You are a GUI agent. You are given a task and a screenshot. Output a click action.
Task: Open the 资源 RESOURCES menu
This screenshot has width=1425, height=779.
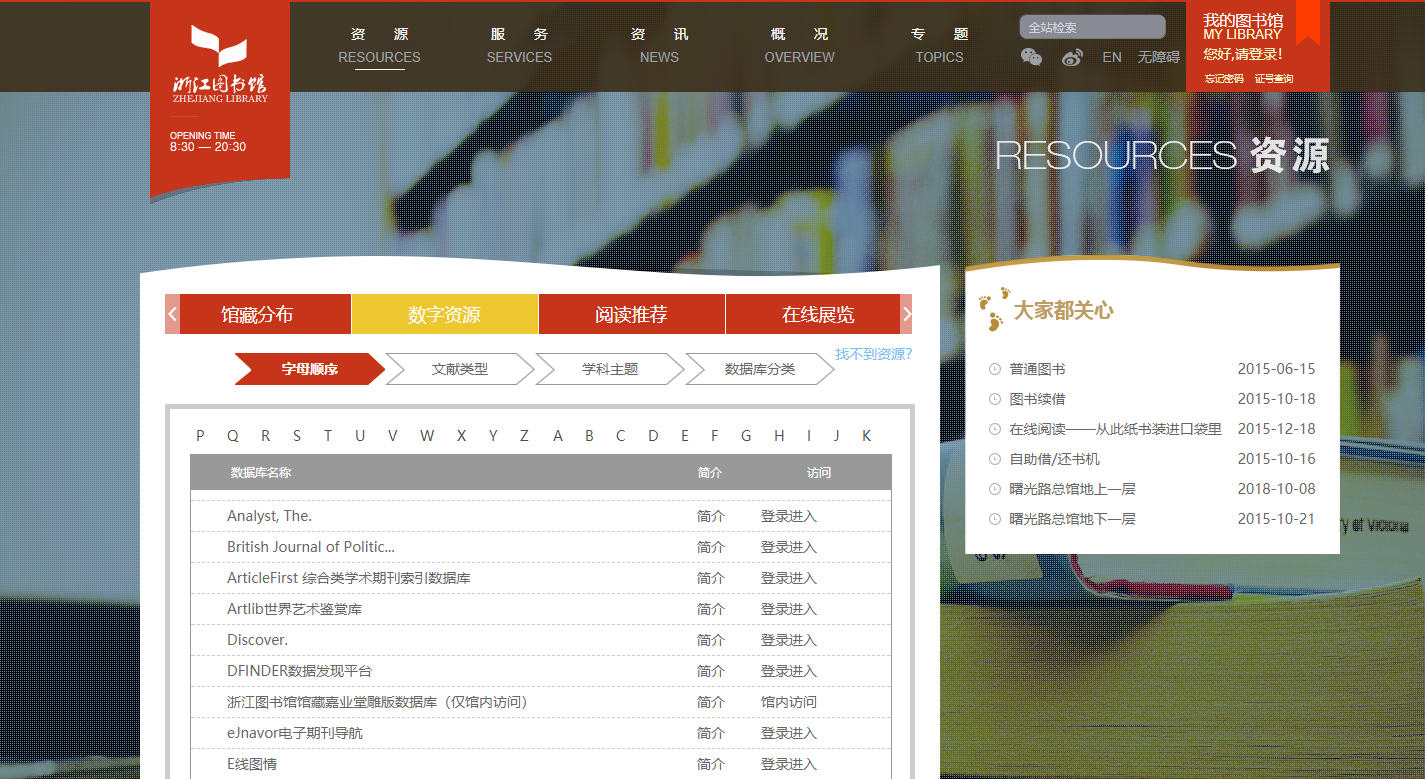click(x=379, y=46)
